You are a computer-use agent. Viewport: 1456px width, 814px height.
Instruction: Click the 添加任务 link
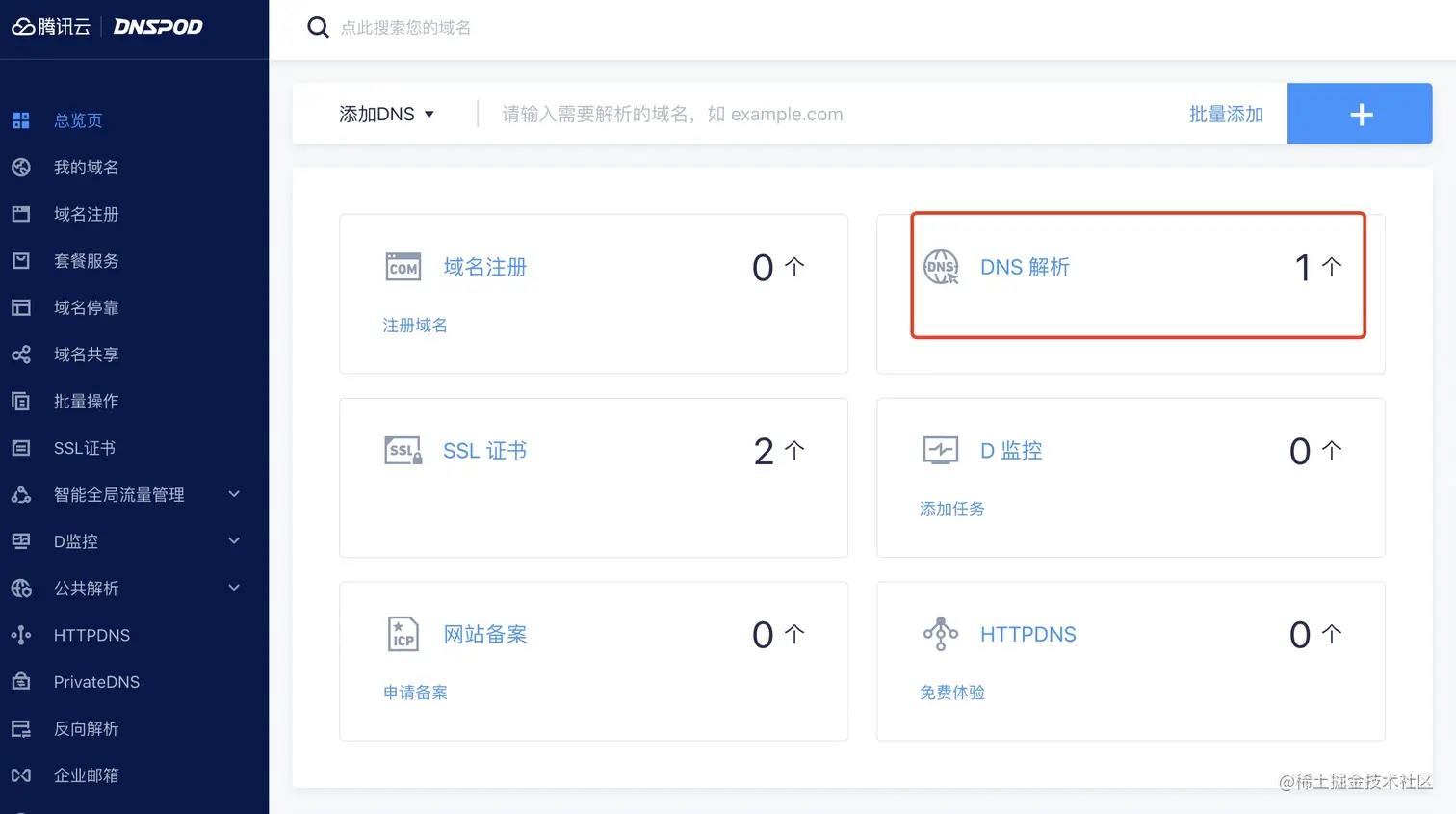[952, 509]
